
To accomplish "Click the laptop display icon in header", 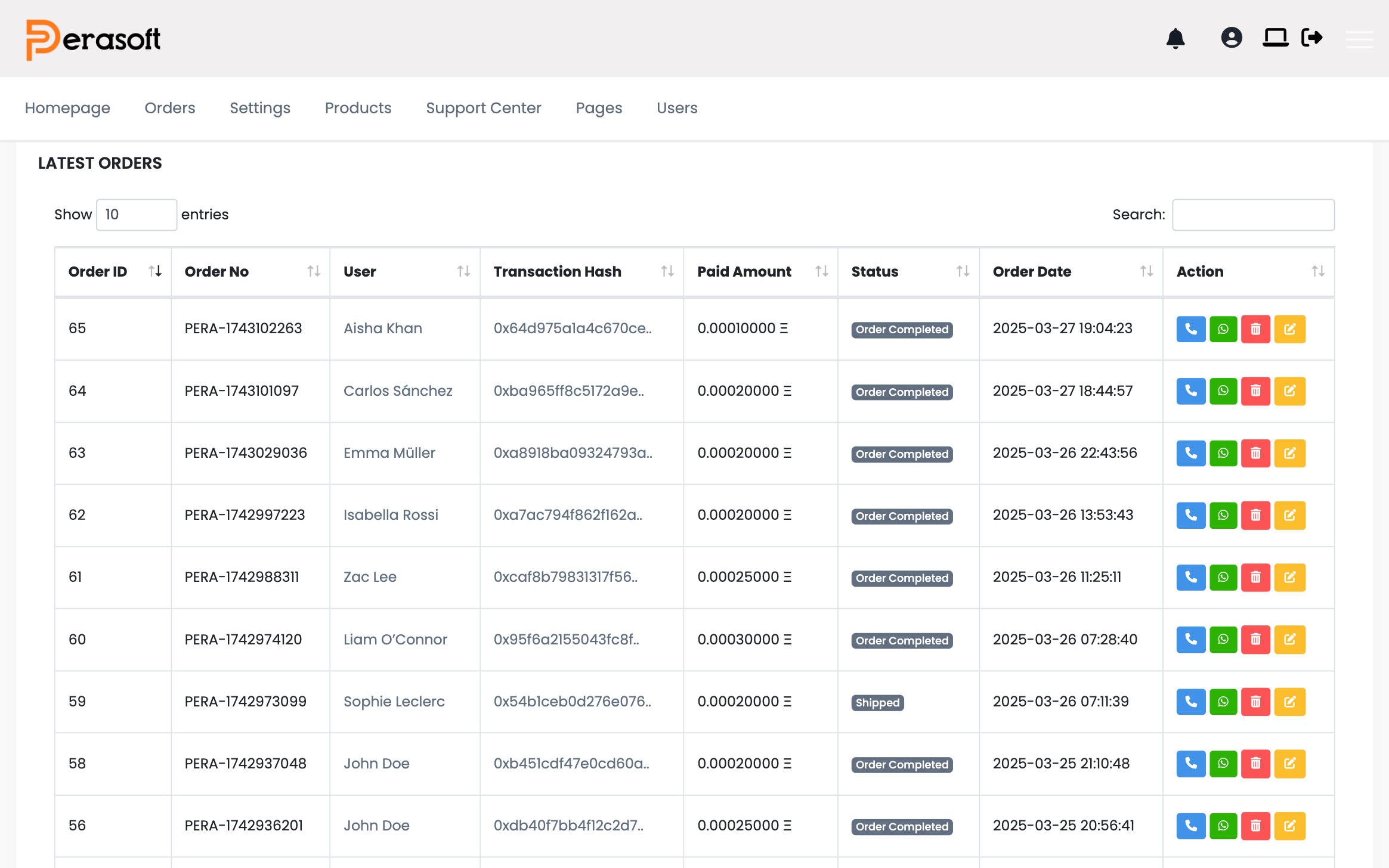I will coord(1276,38).
